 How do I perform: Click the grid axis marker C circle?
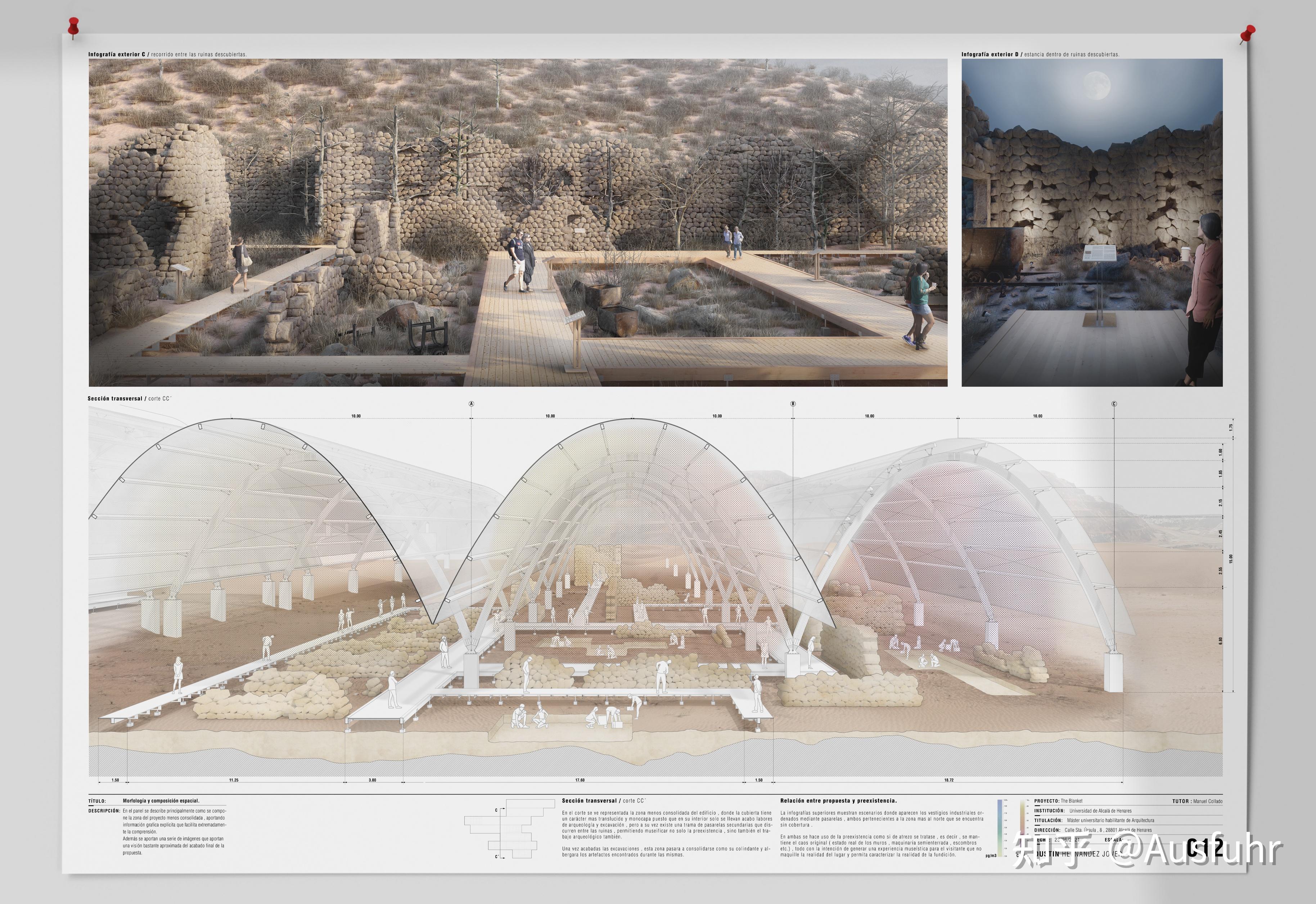(x=1114, y=404)
